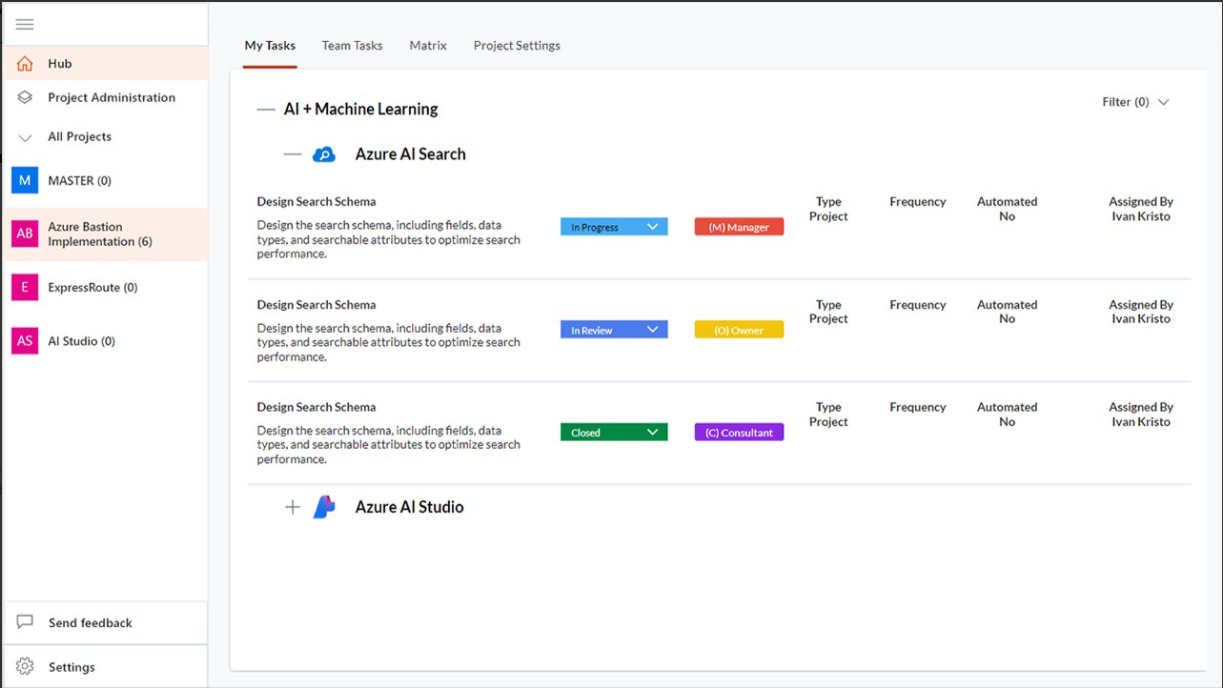The image size is (1223, 688).
Task: Select the MASTER (0) project
Action: (x=105, y=180)
